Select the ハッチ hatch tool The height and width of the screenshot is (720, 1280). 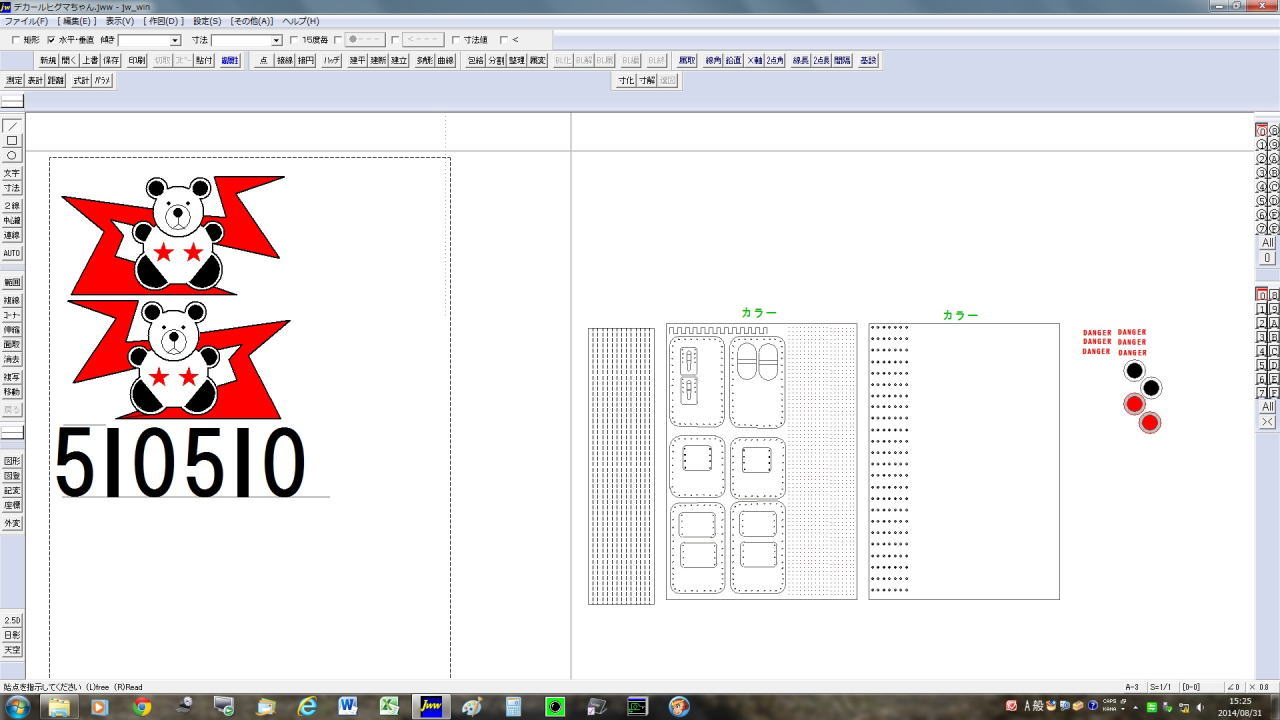click(x=331, y=61)
